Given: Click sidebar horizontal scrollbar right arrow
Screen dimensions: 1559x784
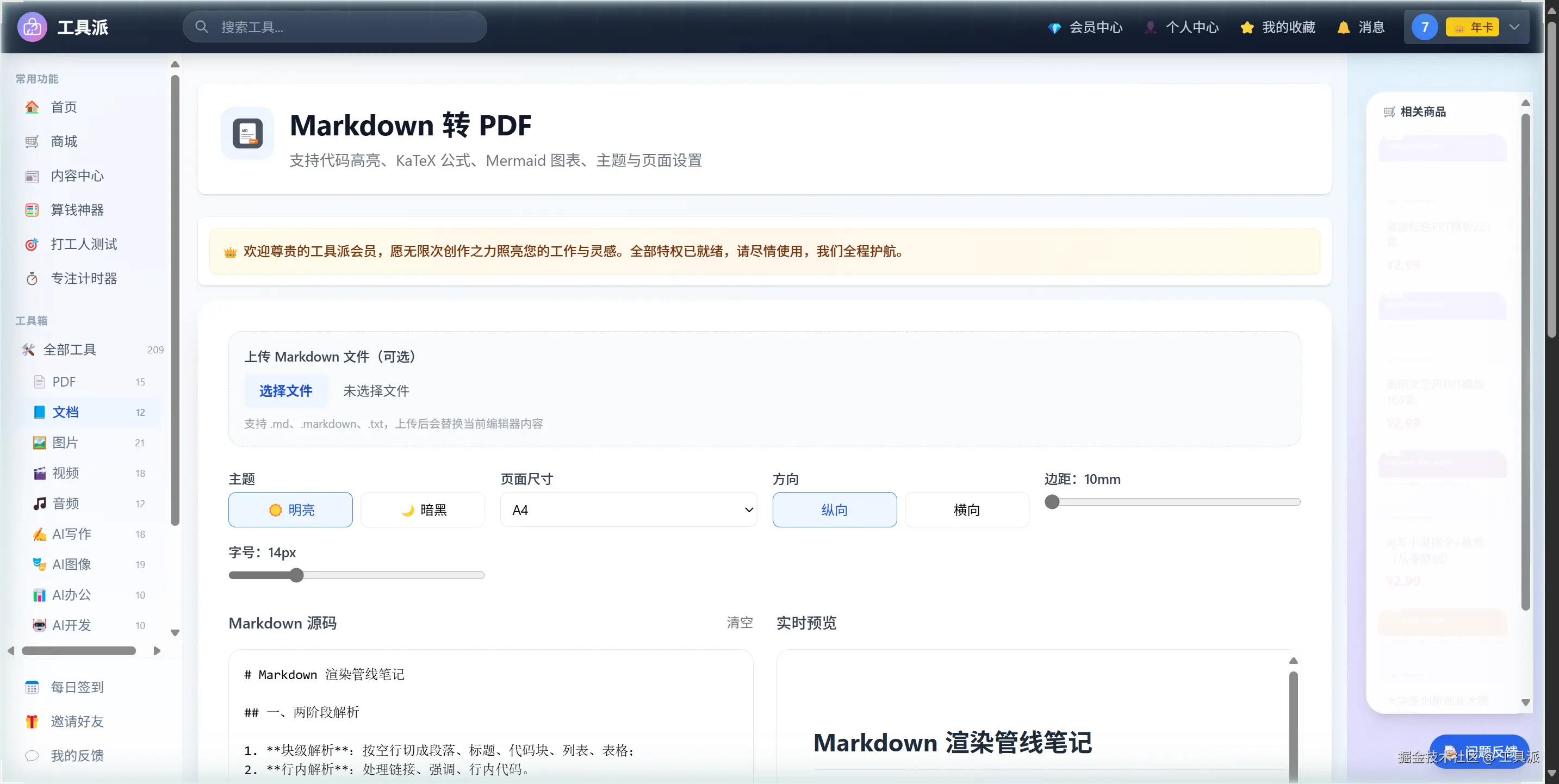Looking at the screenshot, I should (157, 651).
